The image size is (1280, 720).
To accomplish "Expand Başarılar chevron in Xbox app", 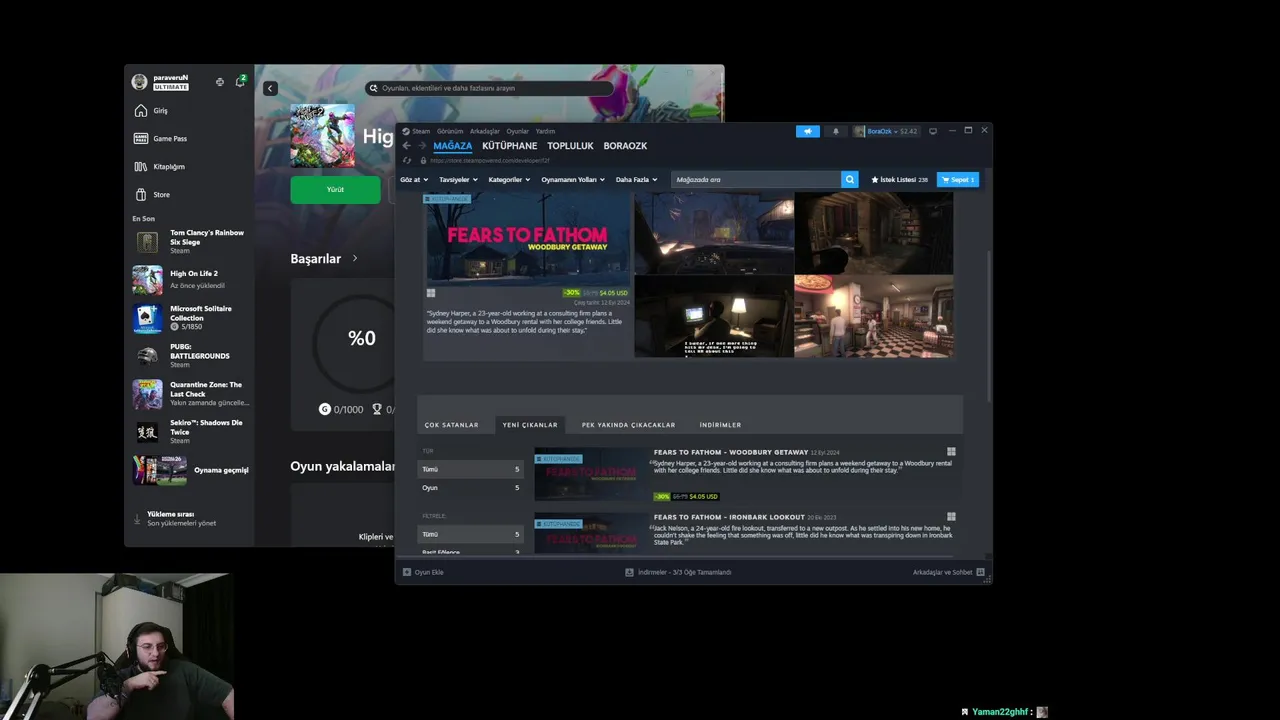I will point(354,258).
